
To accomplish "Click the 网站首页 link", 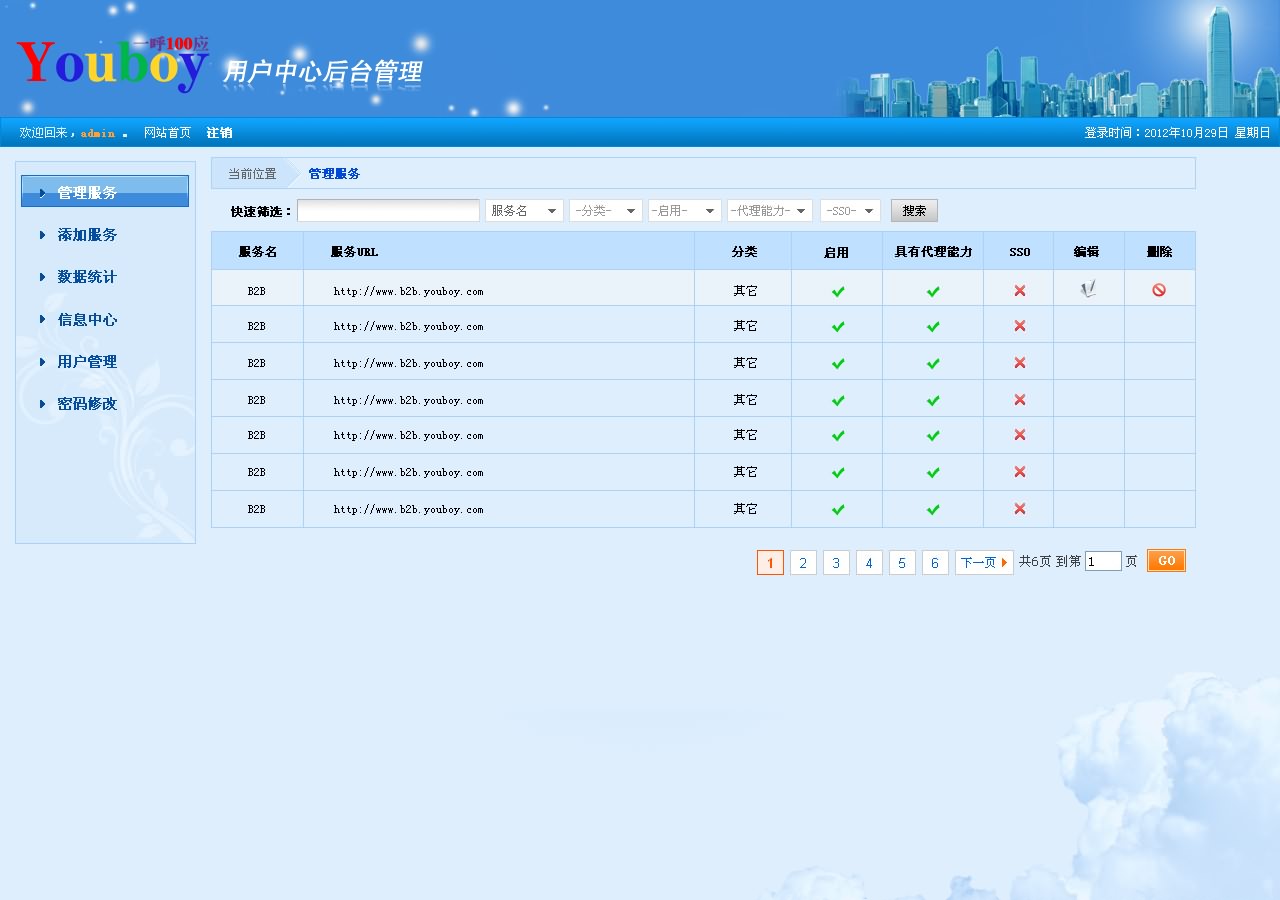I will tap(167, 133).
